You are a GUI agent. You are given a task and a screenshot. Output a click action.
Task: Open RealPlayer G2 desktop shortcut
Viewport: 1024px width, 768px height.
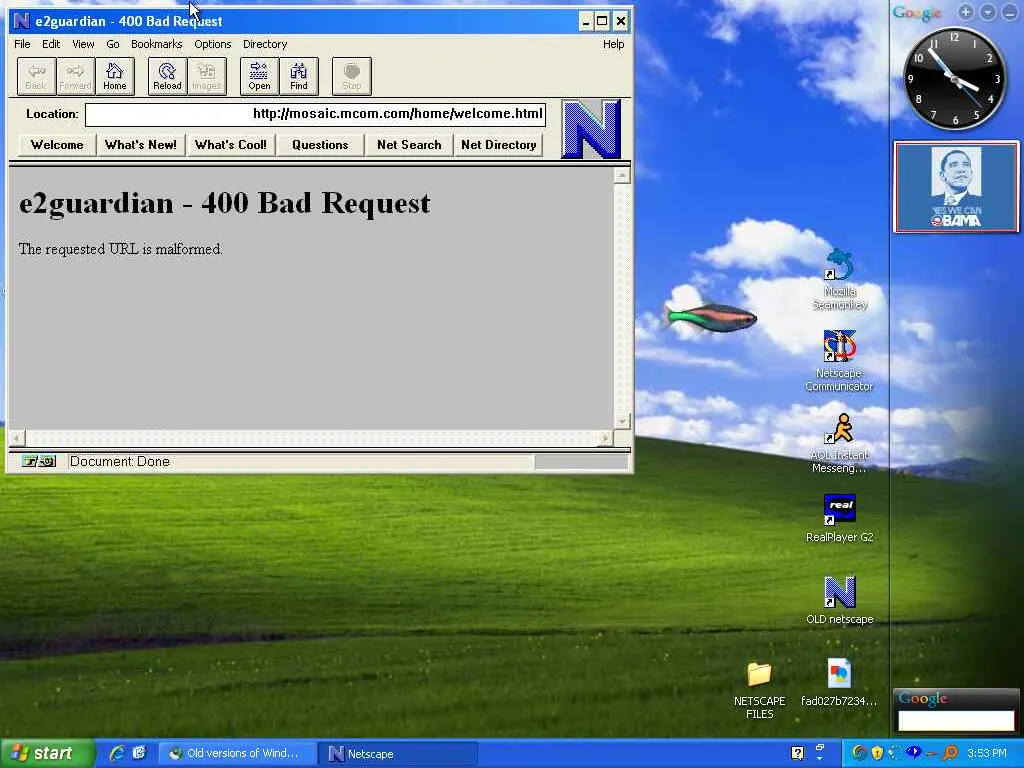839,519
